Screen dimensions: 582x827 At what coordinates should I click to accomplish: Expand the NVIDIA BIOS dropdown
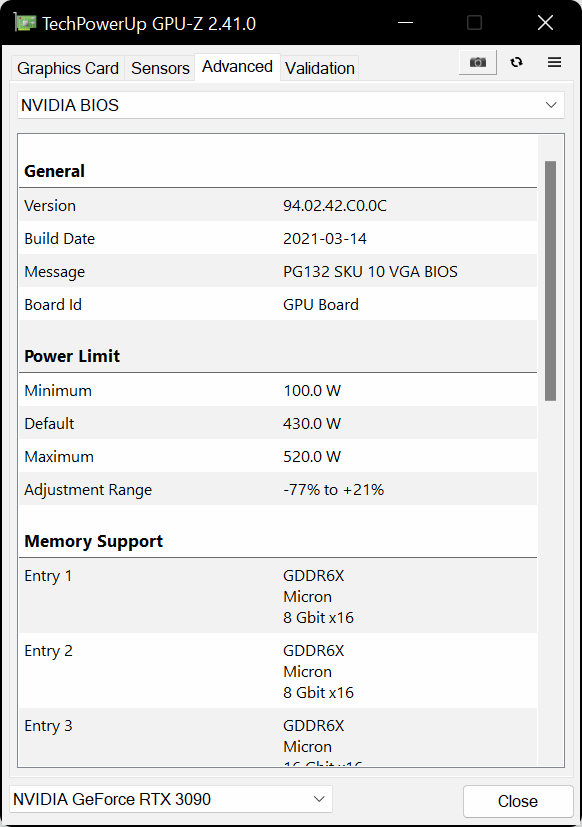pyautogui.click(x=291, y=105)
